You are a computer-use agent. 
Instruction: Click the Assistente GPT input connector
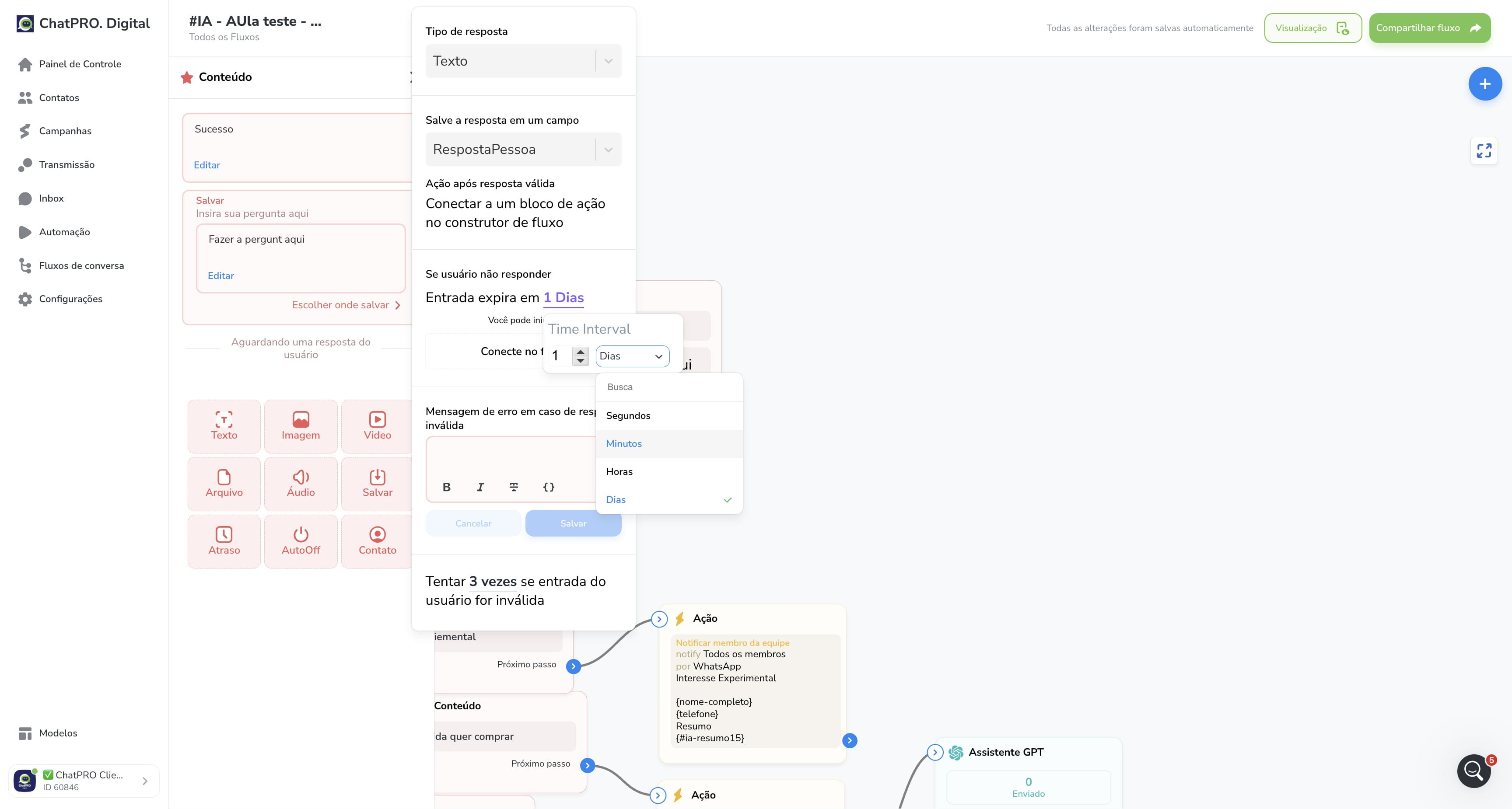[x=935, y=752]
